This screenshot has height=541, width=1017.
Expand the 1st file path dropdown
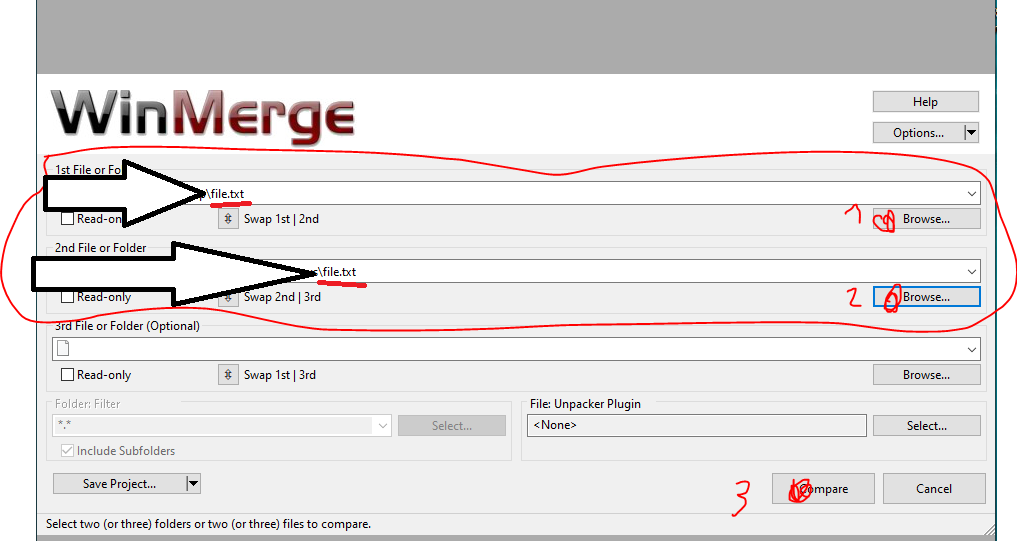972,193
